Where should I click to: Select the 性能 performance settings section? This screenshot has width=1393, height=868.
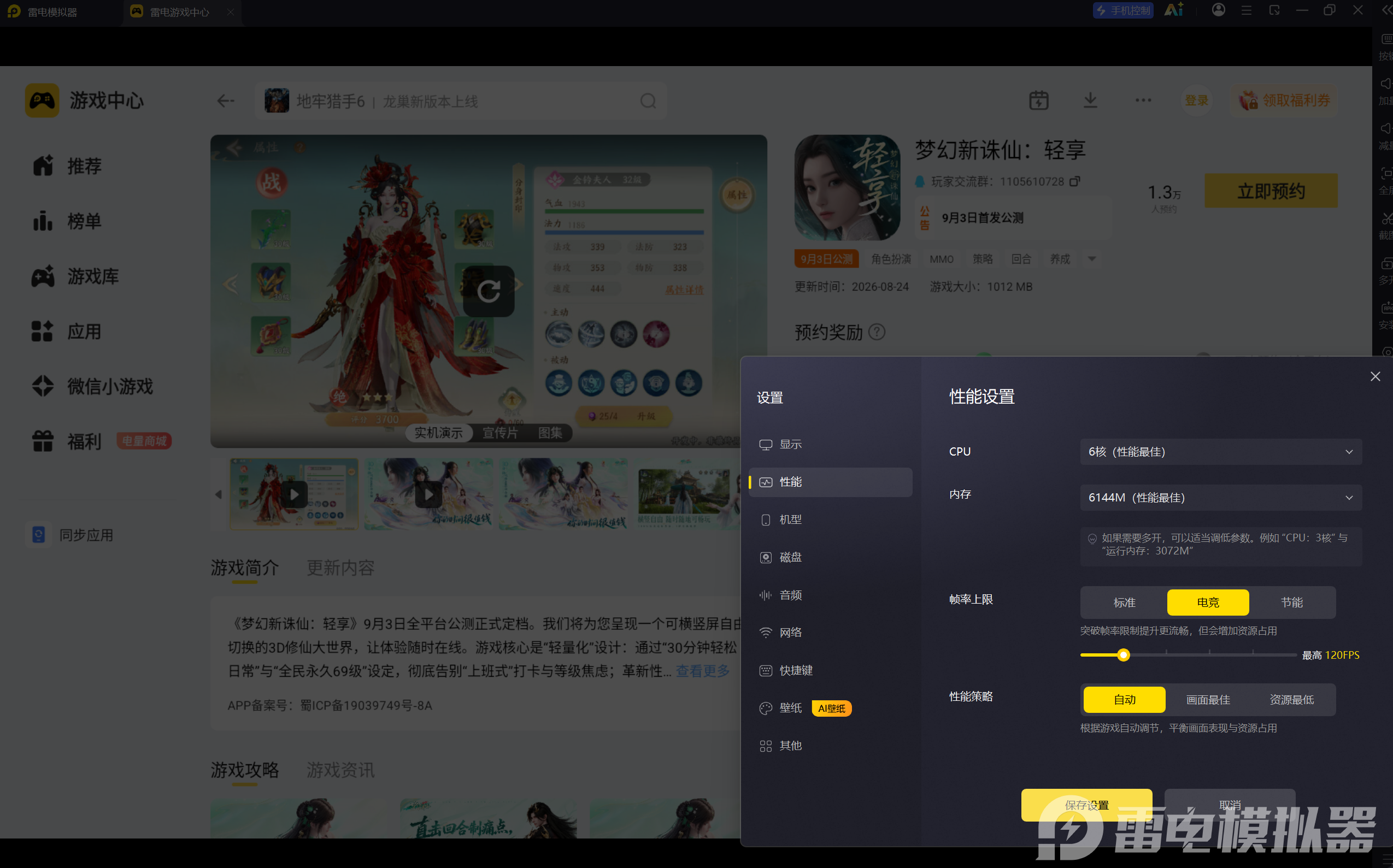830,482
